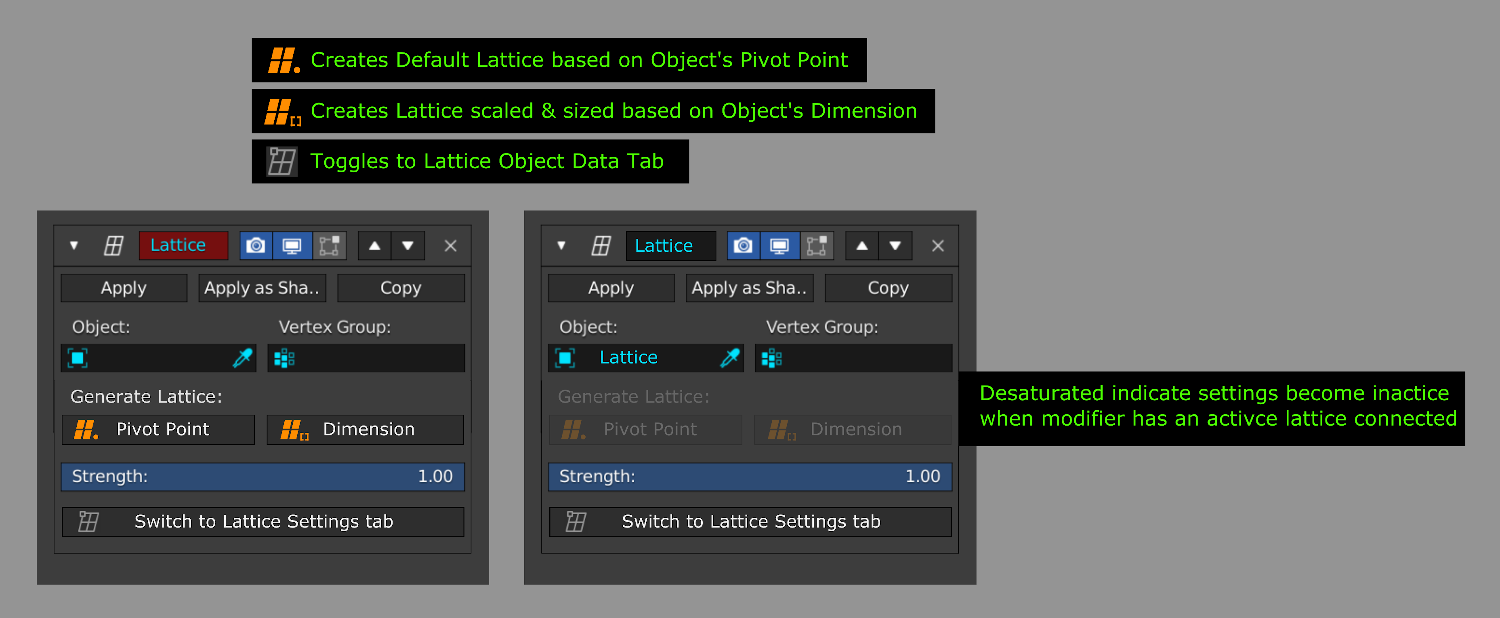The height and width of the screenshot is (618, 1500).
Task: Open the right panel Vertex Group field
Action: (x=853, y=358)
